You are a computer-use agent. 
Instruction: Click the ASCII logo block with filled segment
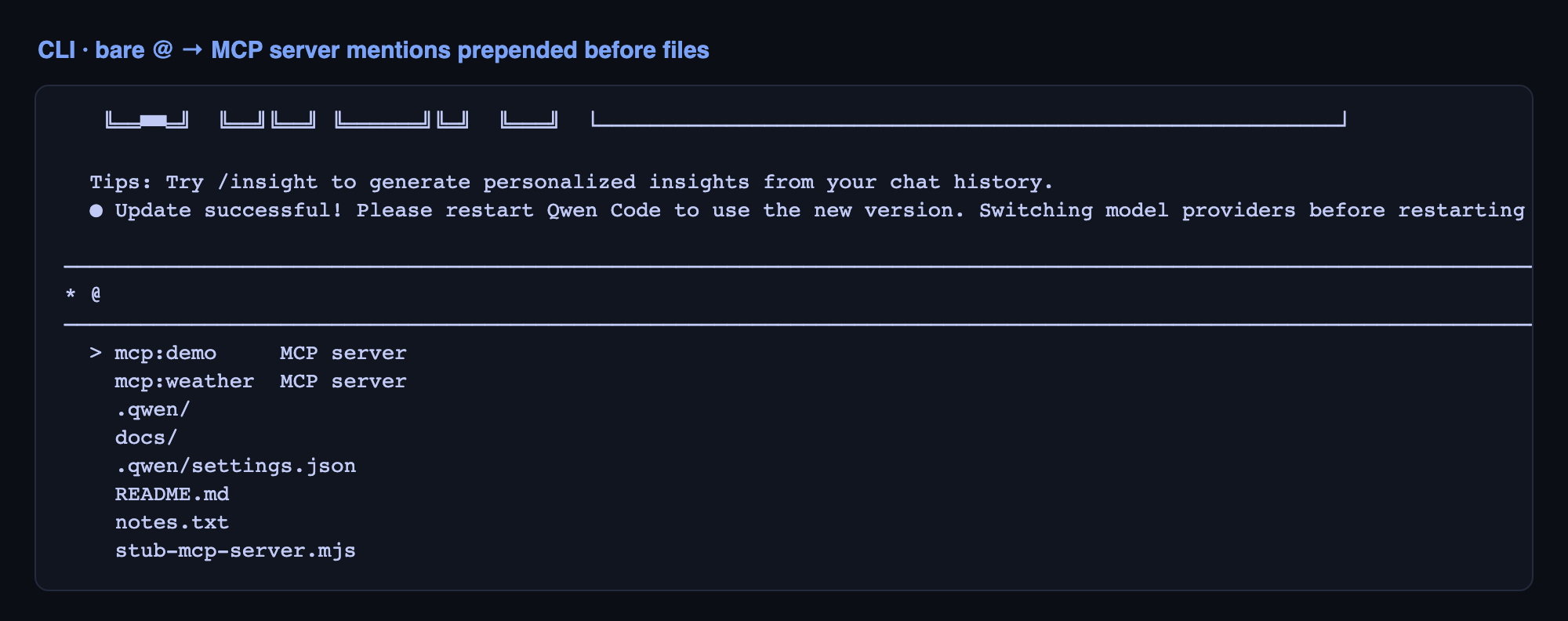[x=147, y=119]
